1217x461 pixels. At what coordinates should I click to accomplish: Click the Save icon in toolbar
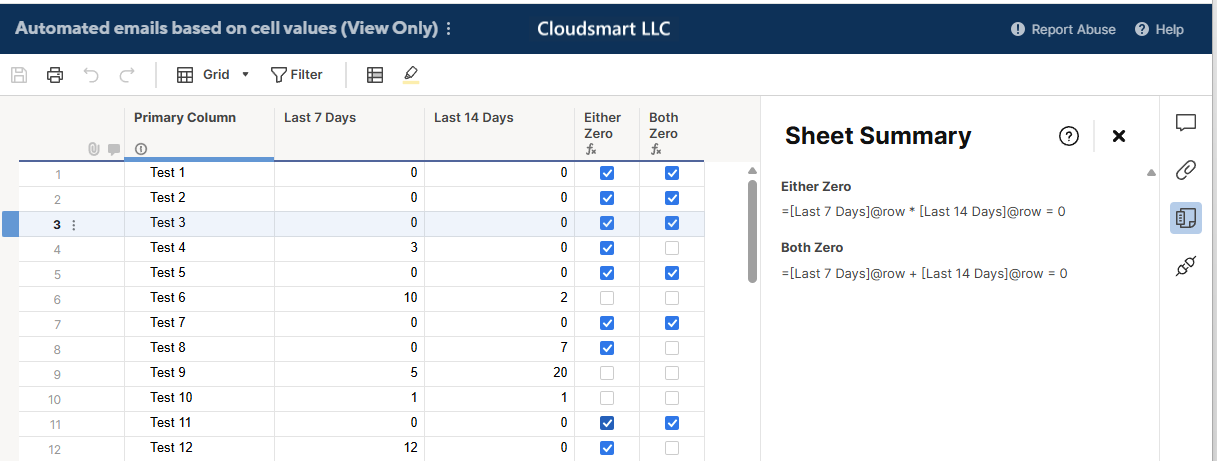(x=19, y=75)
